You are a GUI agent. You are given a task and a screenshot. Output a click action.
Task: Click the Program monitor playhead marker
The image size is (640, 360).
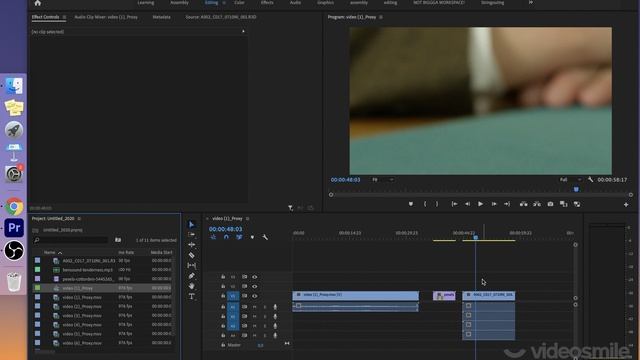(x=576, y=189)
